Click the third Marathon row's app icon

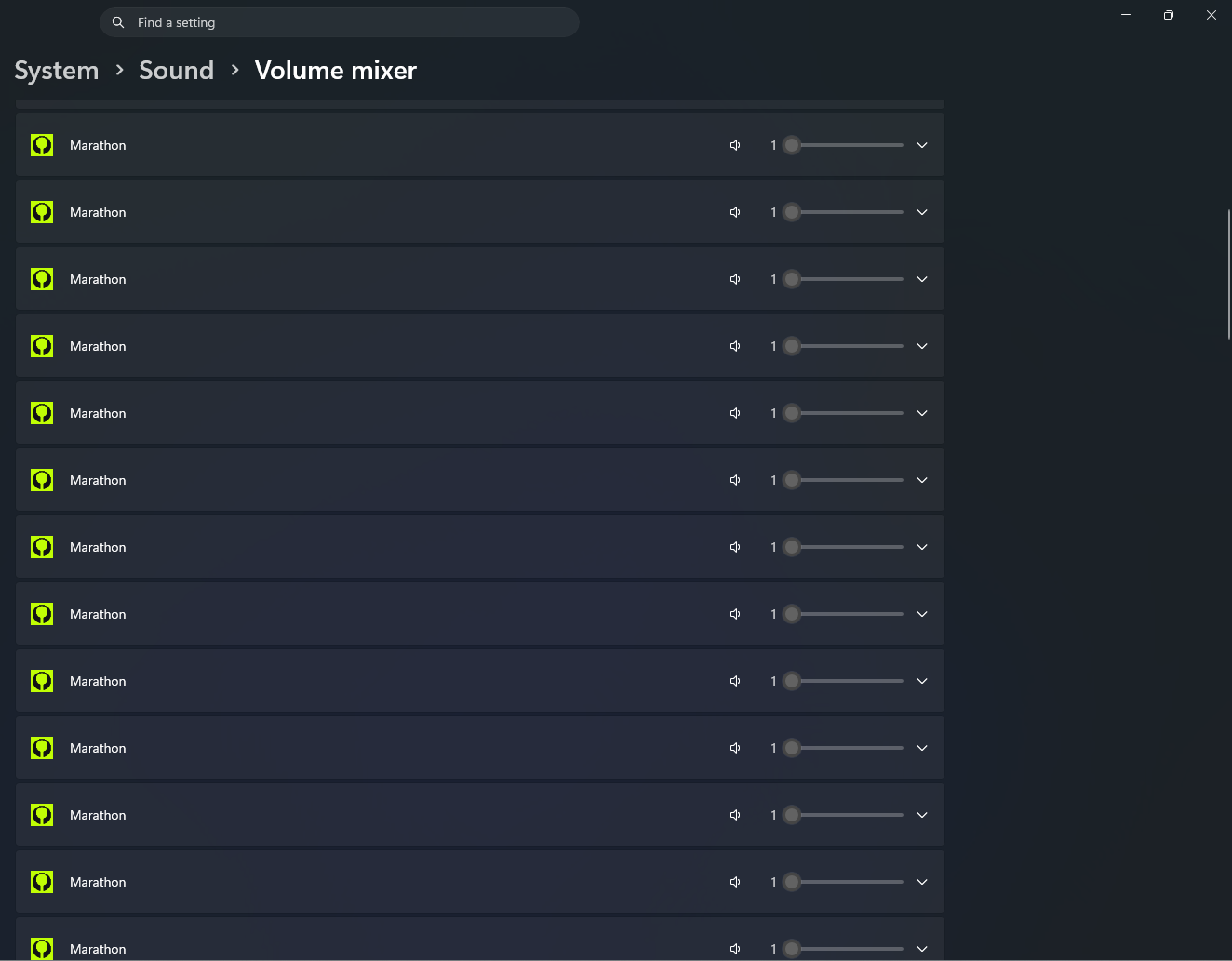click(42, 279)
